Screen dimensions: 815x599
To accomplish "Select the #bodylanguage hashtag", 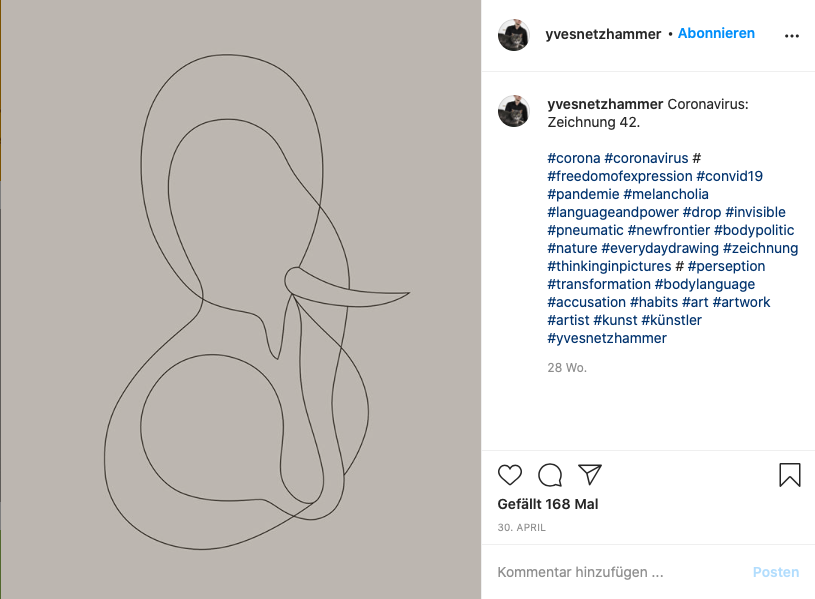I will pyautogui.click(x=705, y=284).
